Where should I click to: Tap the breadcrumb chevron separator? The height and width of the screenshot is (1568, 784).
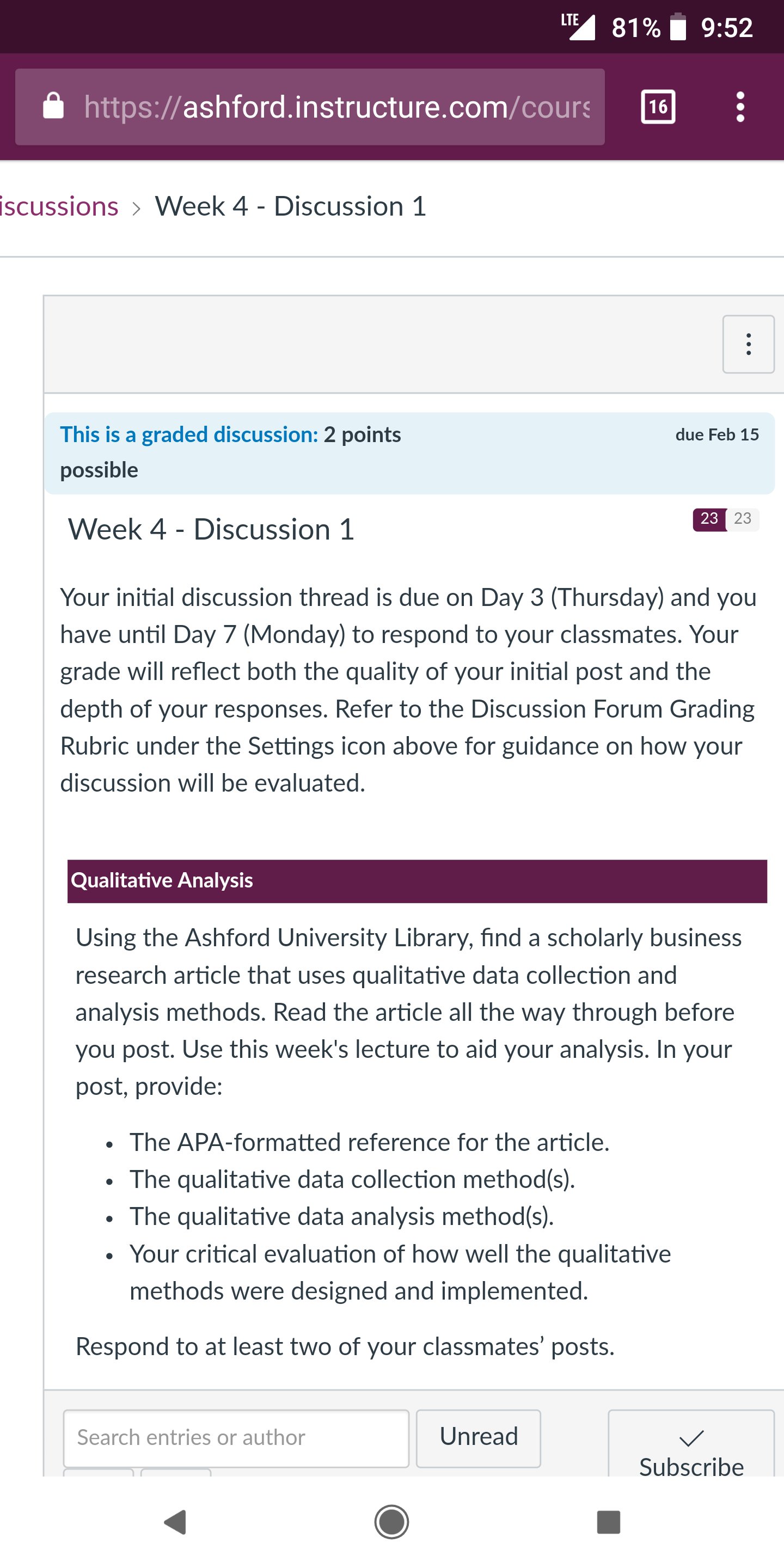tap(137, 208)
